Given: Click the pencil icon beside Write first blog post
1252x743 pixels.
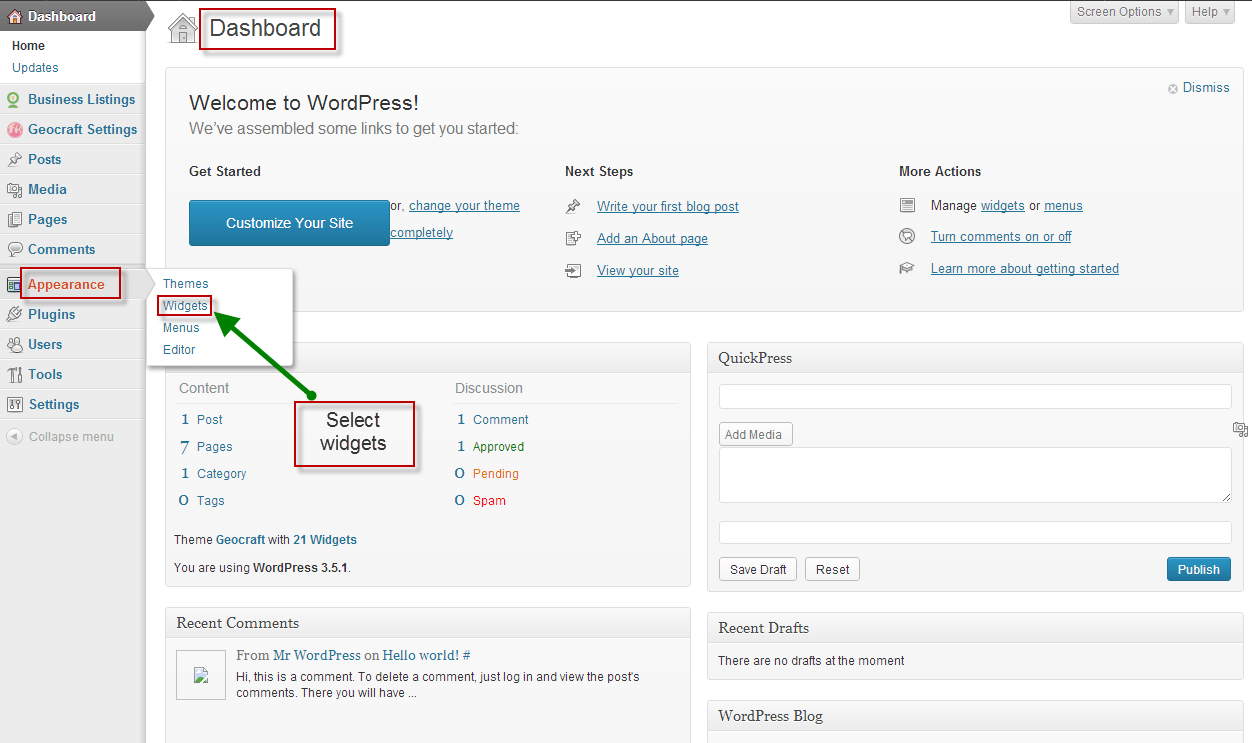Looking at the screenshot, I should point(573,206).
